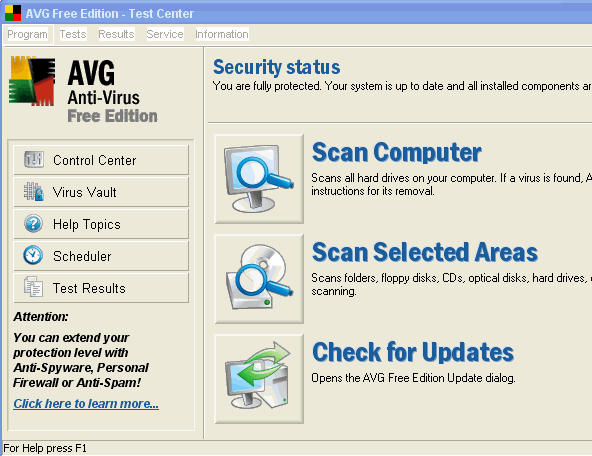Open Control Center button
592x456 pixels.
point(101,160)
